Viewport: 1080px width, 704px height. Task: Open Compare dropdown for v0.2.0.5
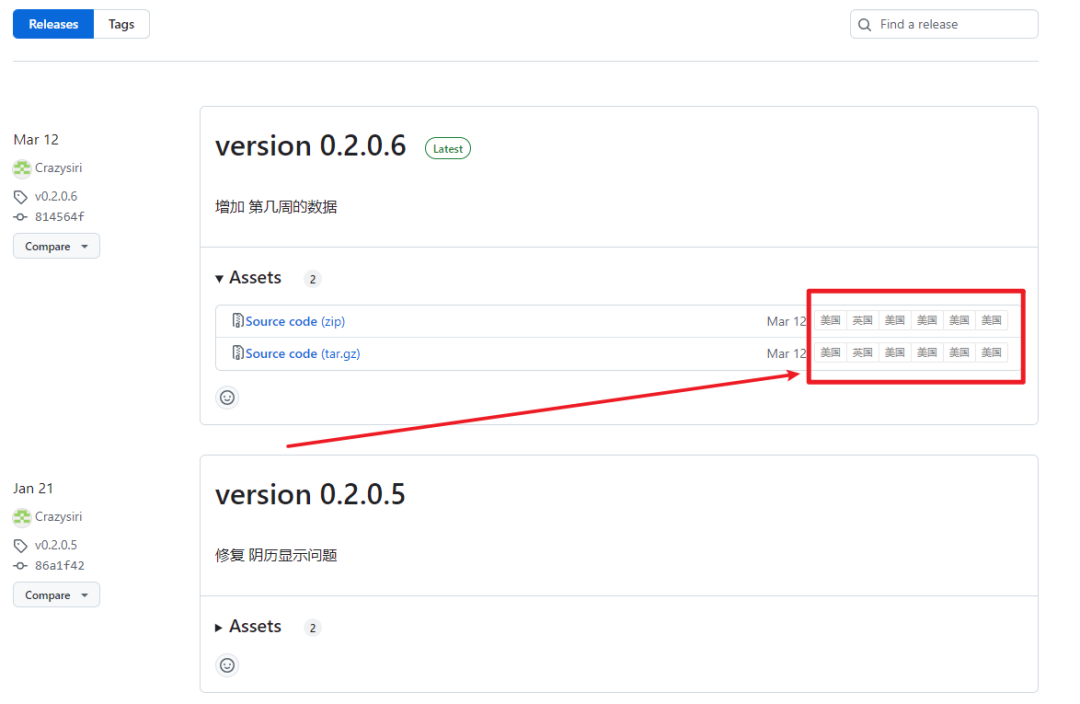point(56,595)
